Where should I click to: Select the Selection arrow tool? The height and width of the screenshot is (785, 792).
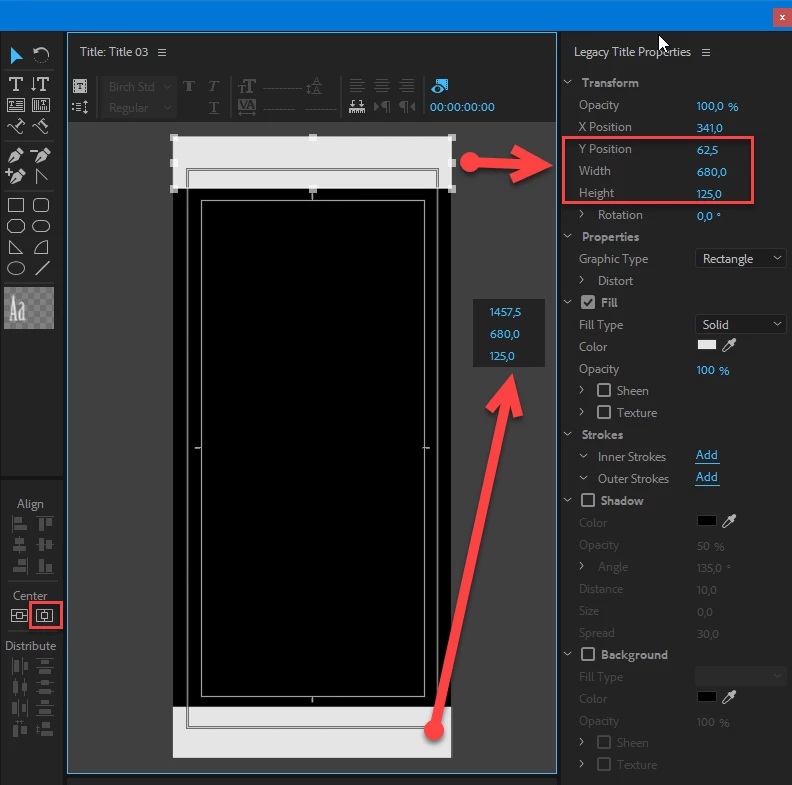16,55
